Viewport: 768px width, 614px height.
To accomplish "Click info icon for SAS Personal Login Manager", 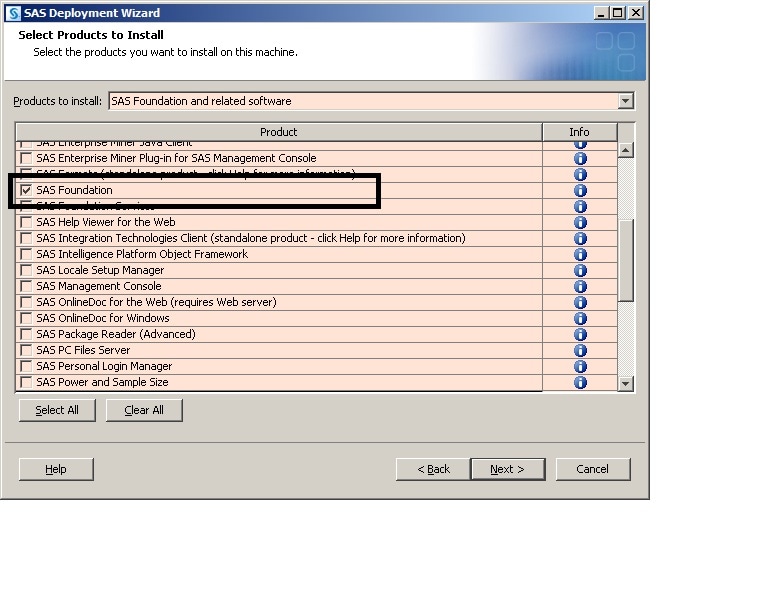I will click(580, 366).
